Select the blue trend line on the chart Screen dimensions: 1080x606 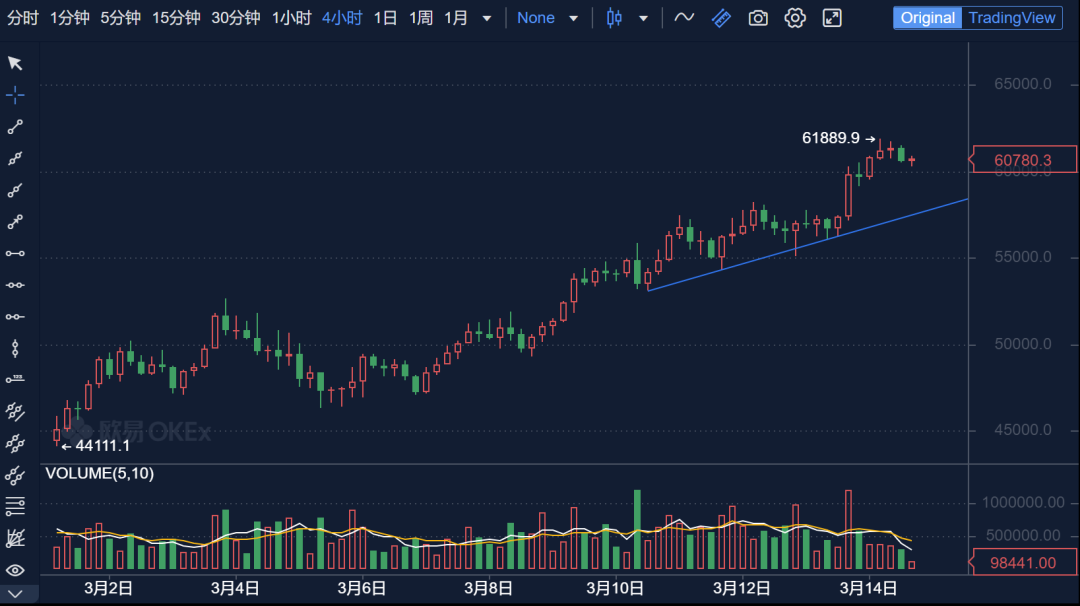pos(808,244)
